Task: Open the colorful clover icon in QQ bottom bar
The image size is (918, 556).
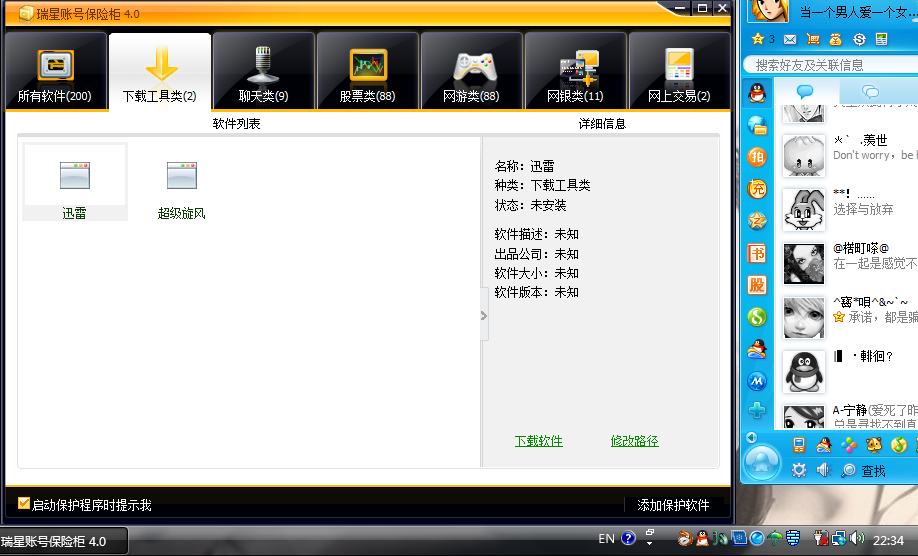Action: [849, 445]
